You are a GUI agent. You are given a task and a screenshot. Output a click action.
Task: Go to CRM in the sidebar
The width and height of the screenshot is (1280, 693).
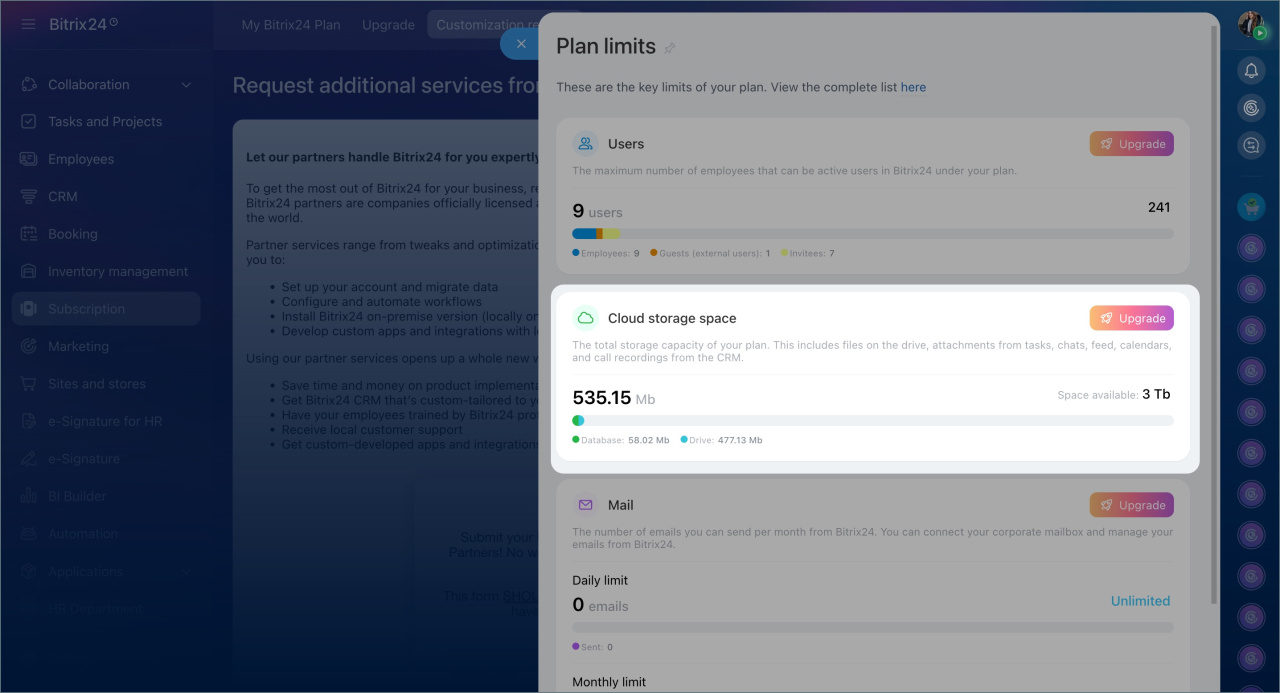(x=63, y=197)
